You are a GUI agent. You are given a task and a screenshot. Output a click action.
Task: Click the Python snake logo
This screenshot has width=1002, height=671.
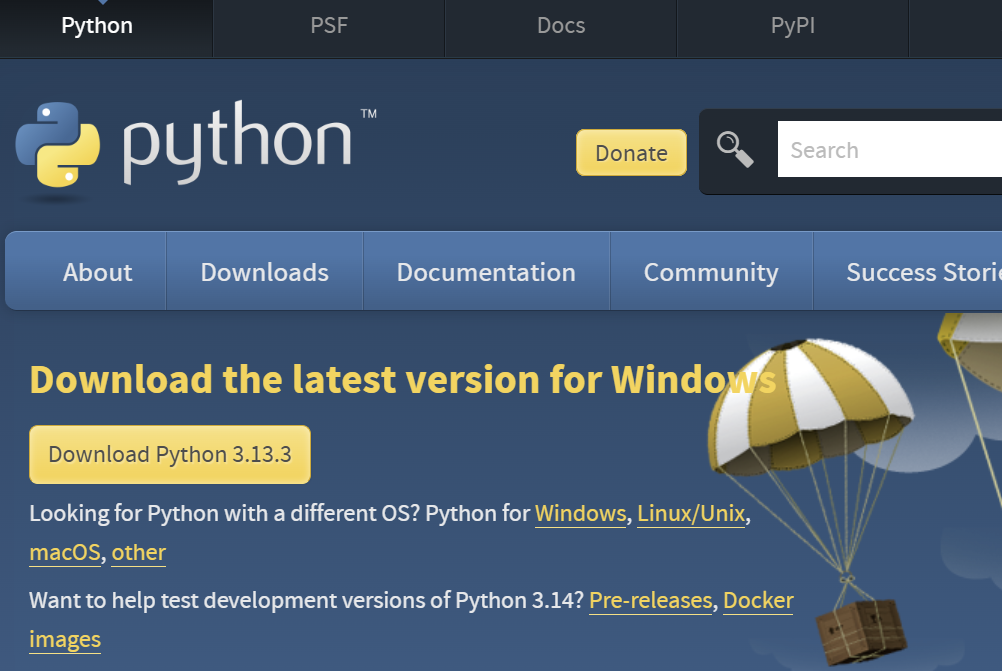[58, 144]
